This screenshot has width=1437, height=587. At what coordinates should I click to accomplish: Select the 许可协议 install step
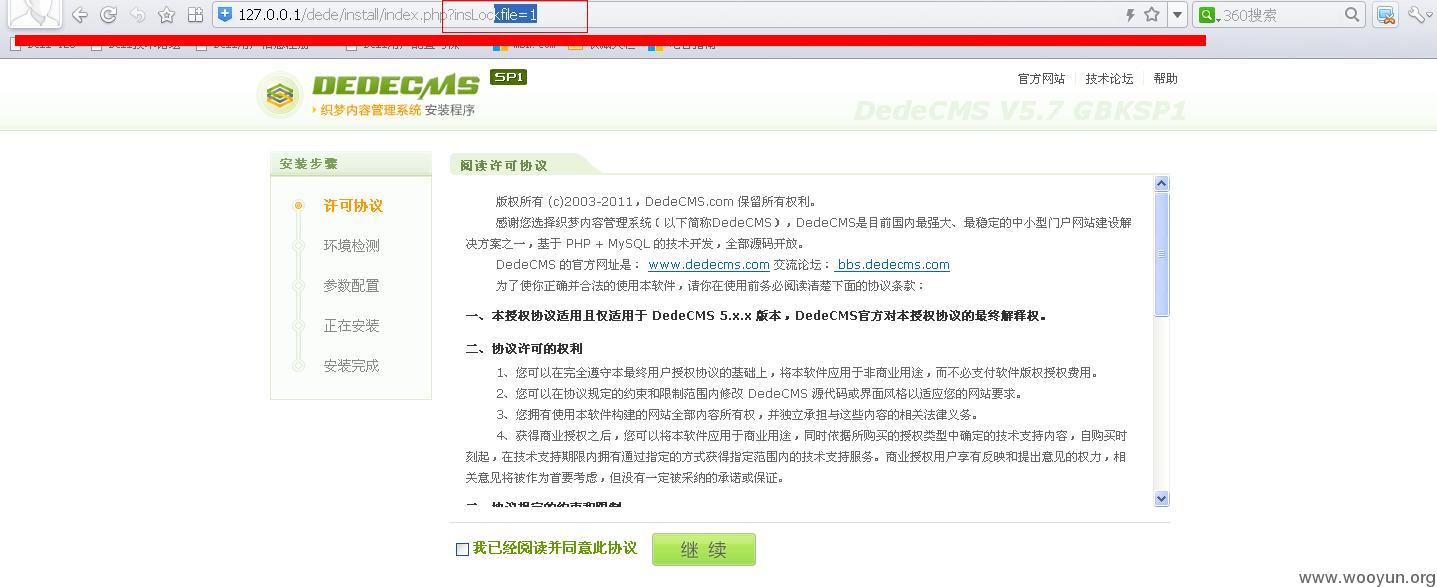coord(353,206)
